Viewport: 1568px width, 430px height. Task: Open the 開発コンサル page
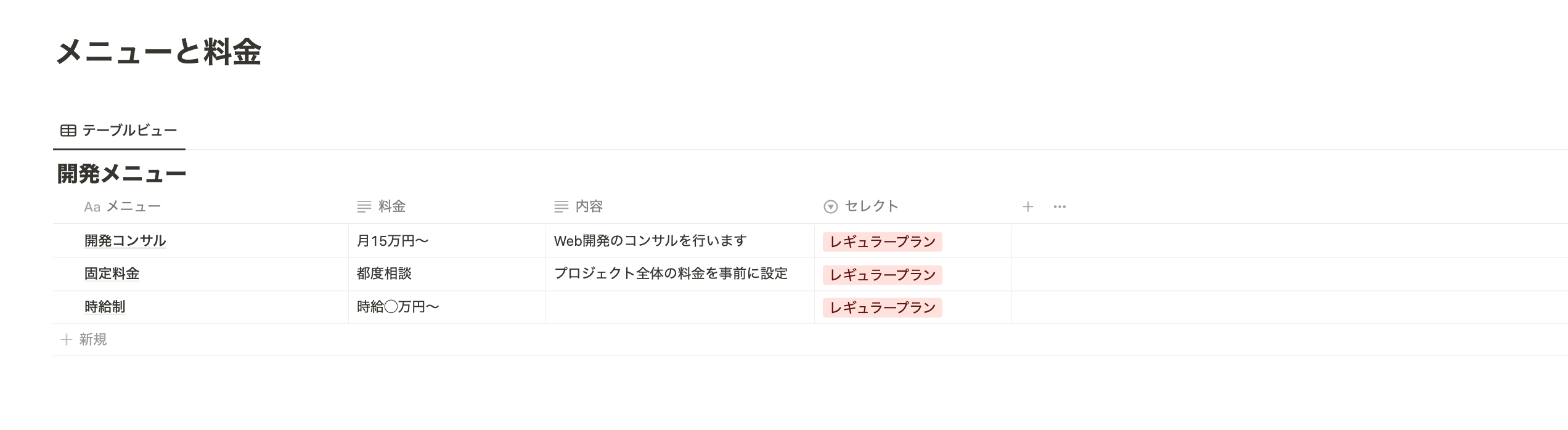point(125,241)
